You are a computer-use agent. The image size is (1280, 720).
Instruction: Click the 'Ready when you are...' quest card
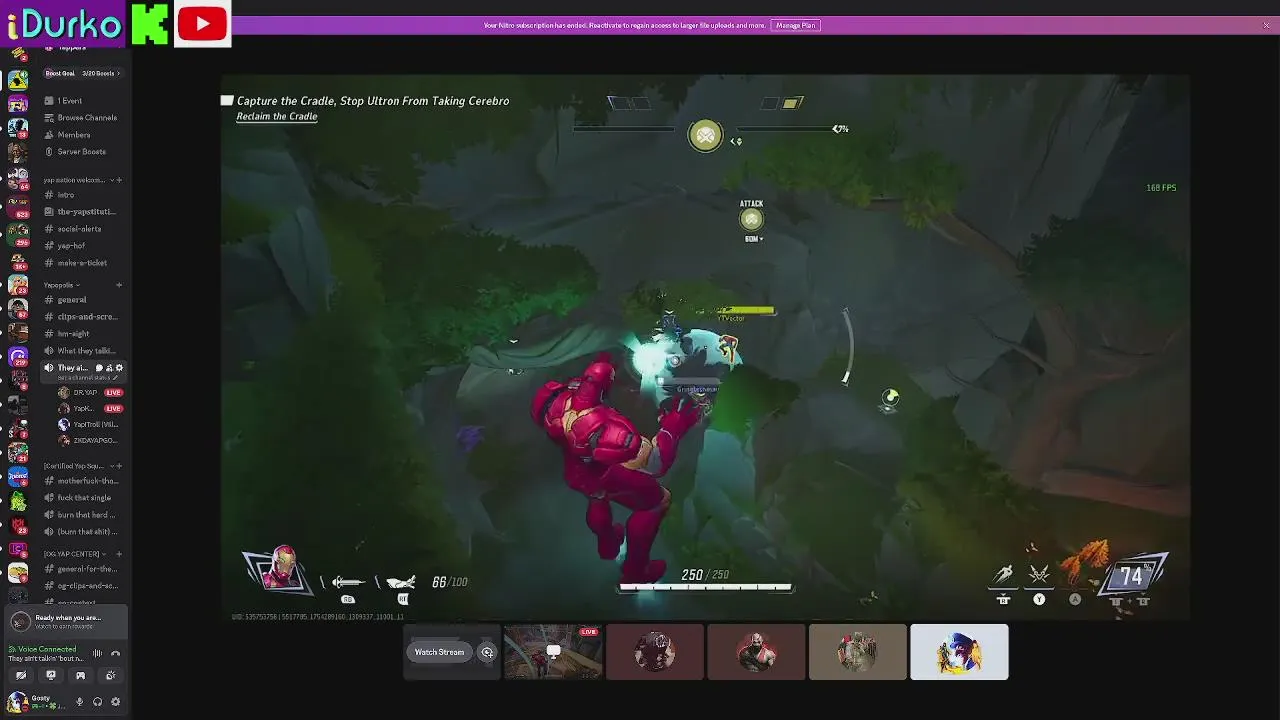pos(67,621)
